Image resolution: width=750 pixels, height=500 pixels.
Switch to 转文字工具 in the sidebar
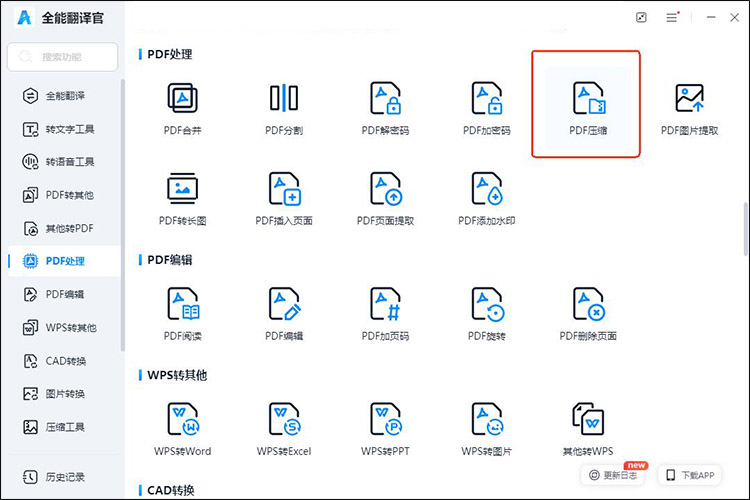[64, 129]
